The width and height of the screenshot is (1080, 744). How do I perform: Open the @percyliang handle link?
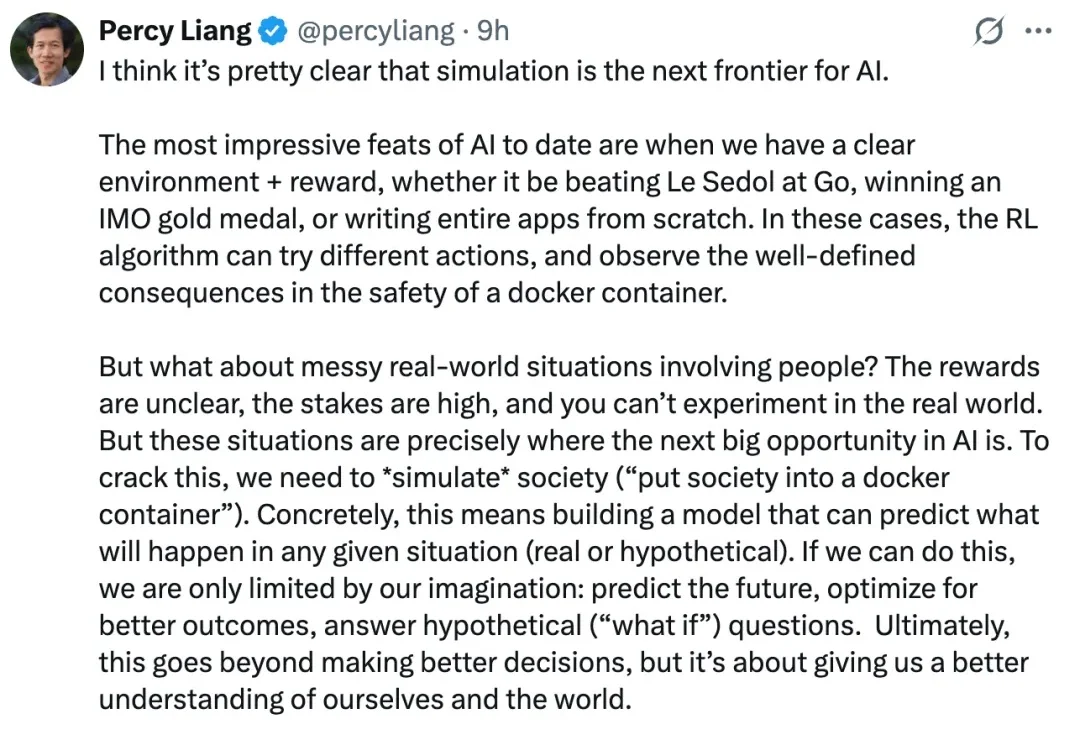tap(375, 32)
